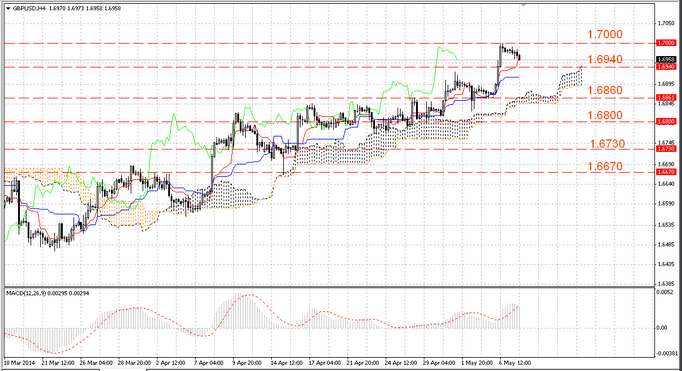Select the red 1.7000 price tag on axis
The image size is (682, 371).
pos(666,43)
